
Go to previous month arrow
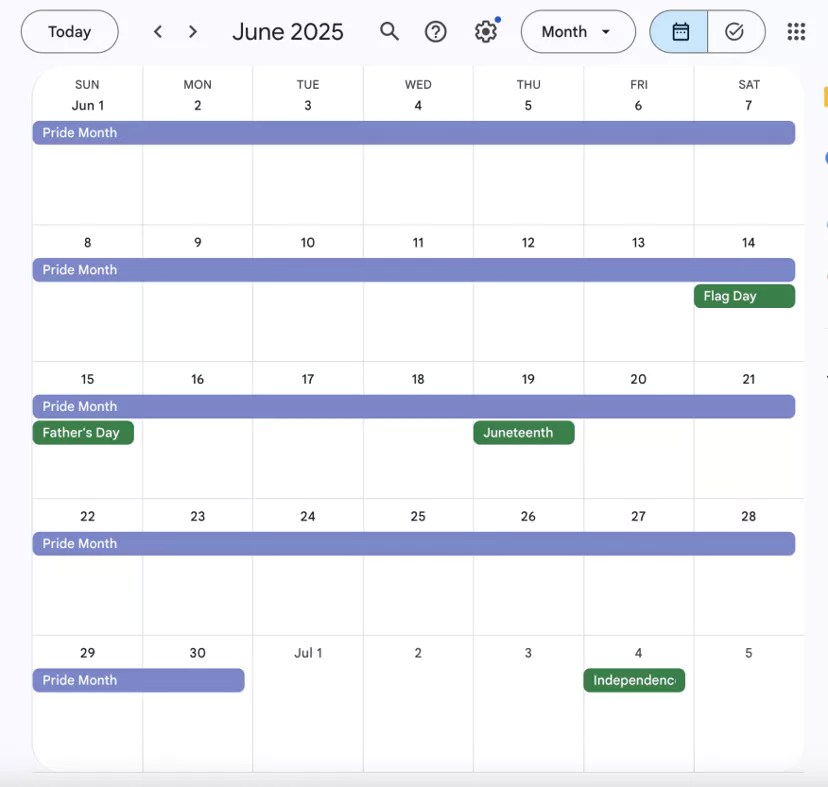coord(158,32)
